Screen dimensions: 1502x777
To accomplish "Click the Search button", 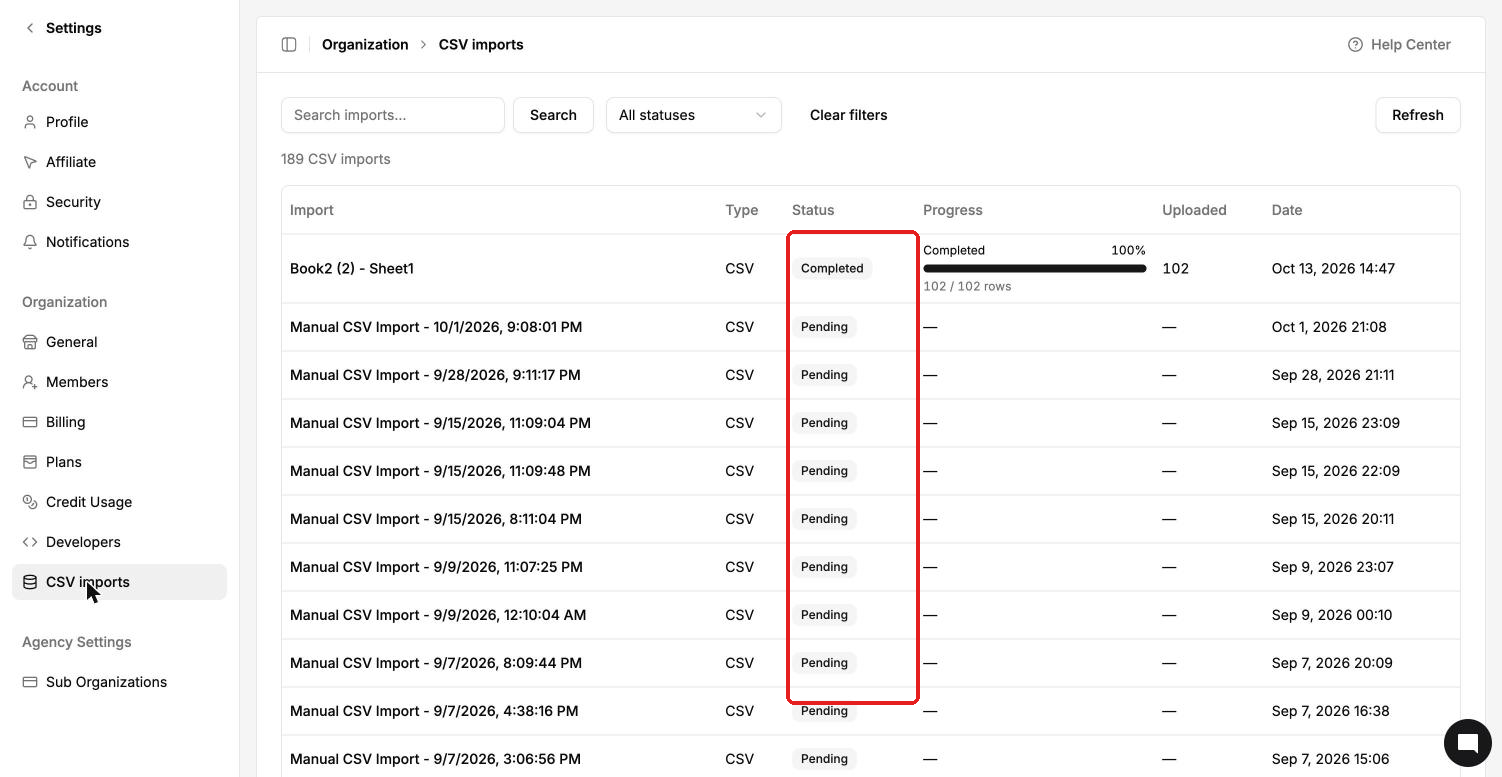I will tap(553, 115).
